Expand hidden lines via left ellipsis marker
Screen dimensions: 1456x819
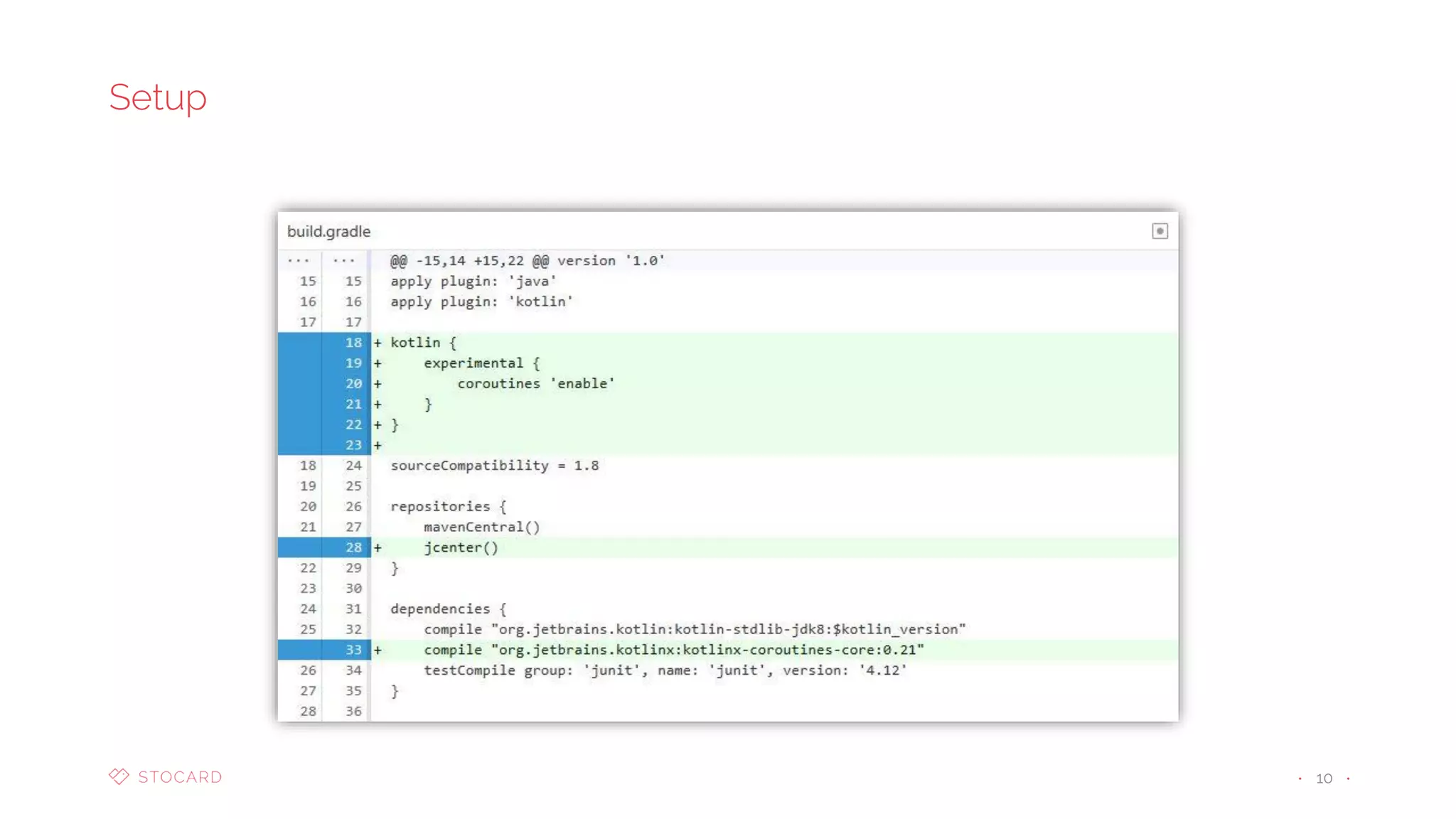pos(299,261)
